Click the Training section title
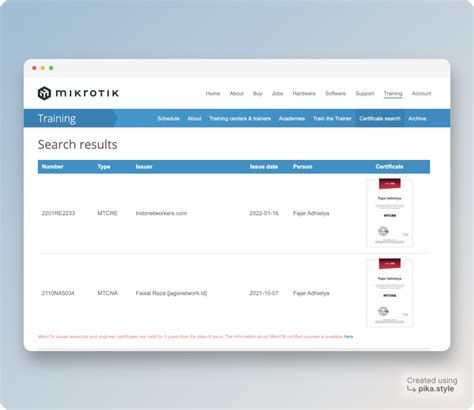Image resolution: width=474 pixels, height=410 pixels. [x=57, y=118]
